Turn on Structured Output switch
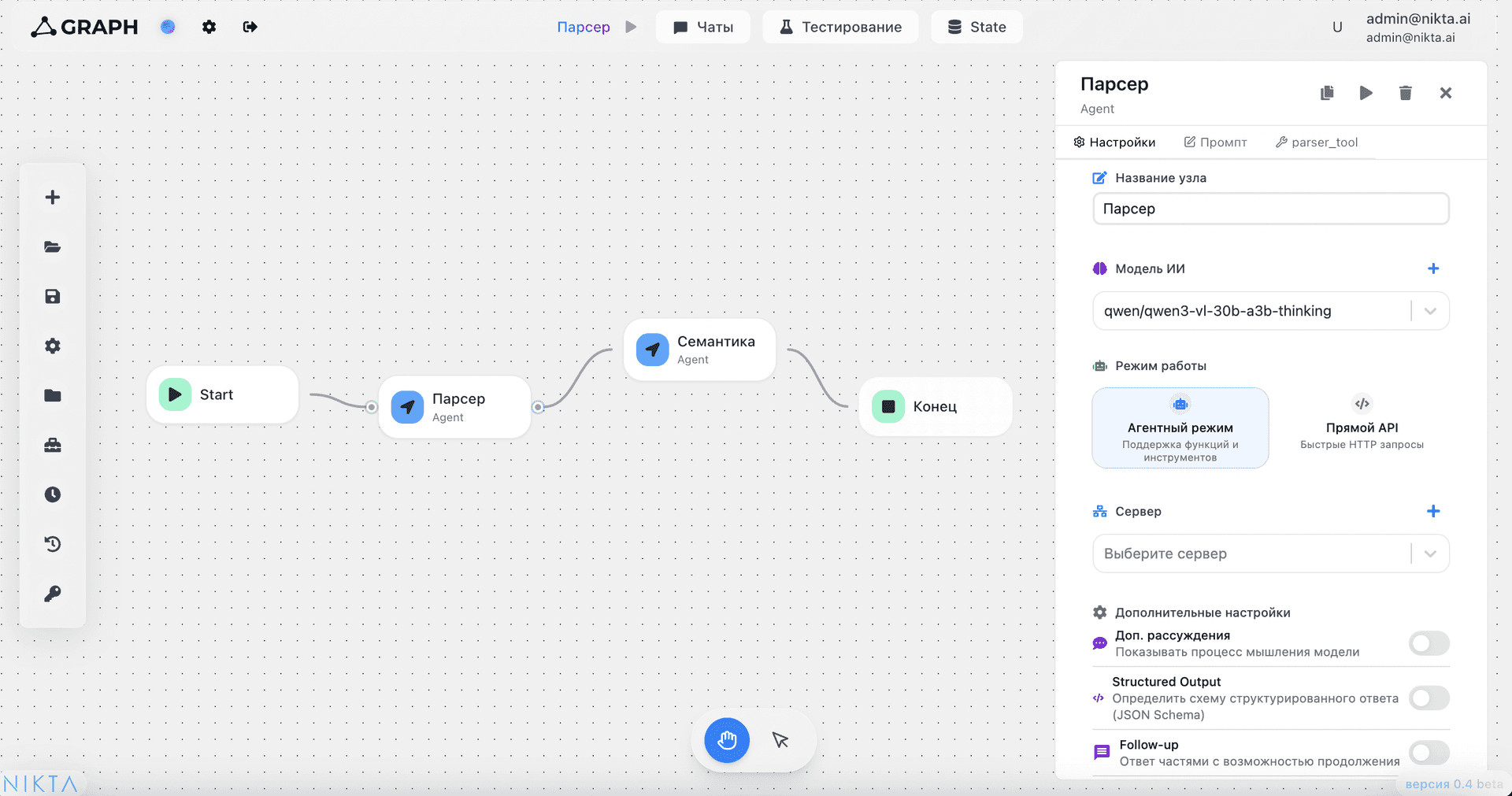Viewport: 1512px width, 796px height. pyautogui.click(x=1429, y=698)
